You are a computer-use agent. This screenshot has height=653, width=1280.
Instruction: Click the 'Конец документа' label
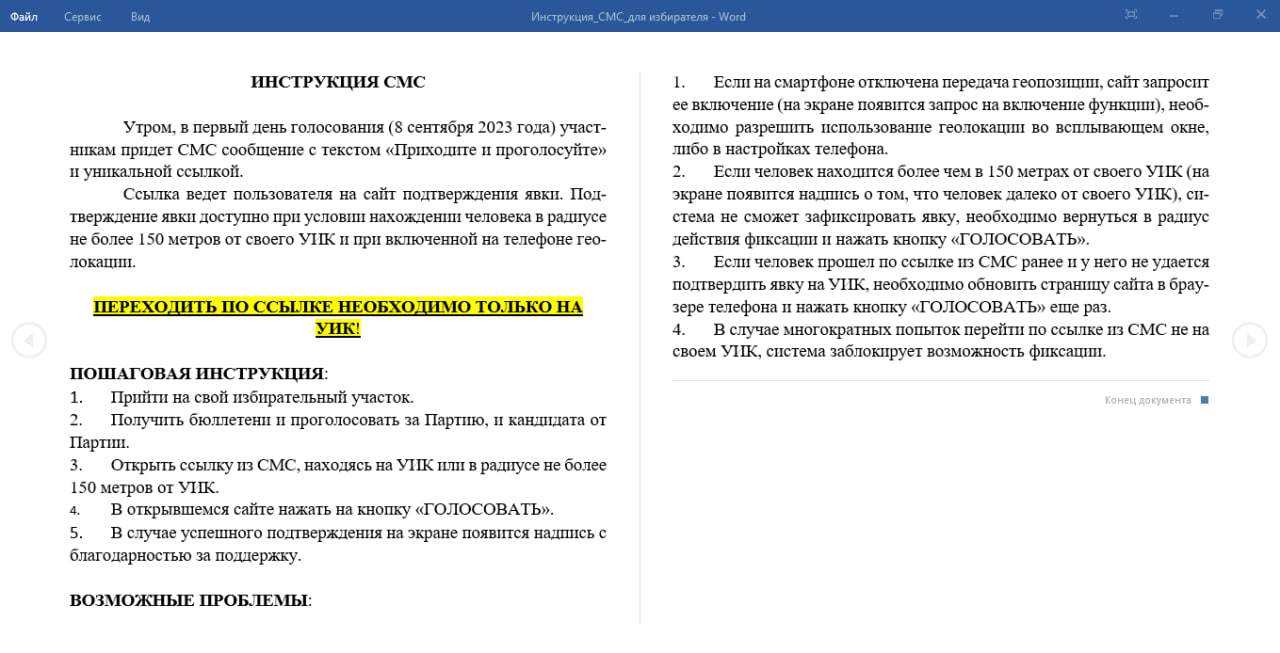click(1147, 400)
